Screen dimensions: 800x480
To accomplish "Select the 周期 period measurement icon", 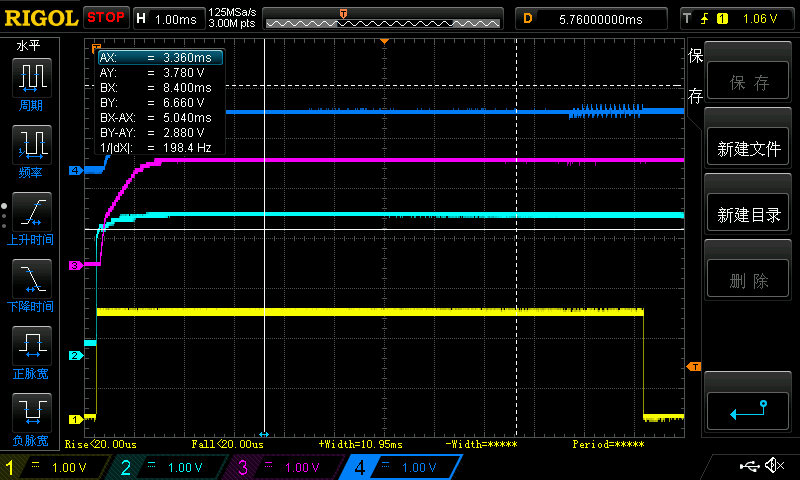I will [x=32, y=78].
